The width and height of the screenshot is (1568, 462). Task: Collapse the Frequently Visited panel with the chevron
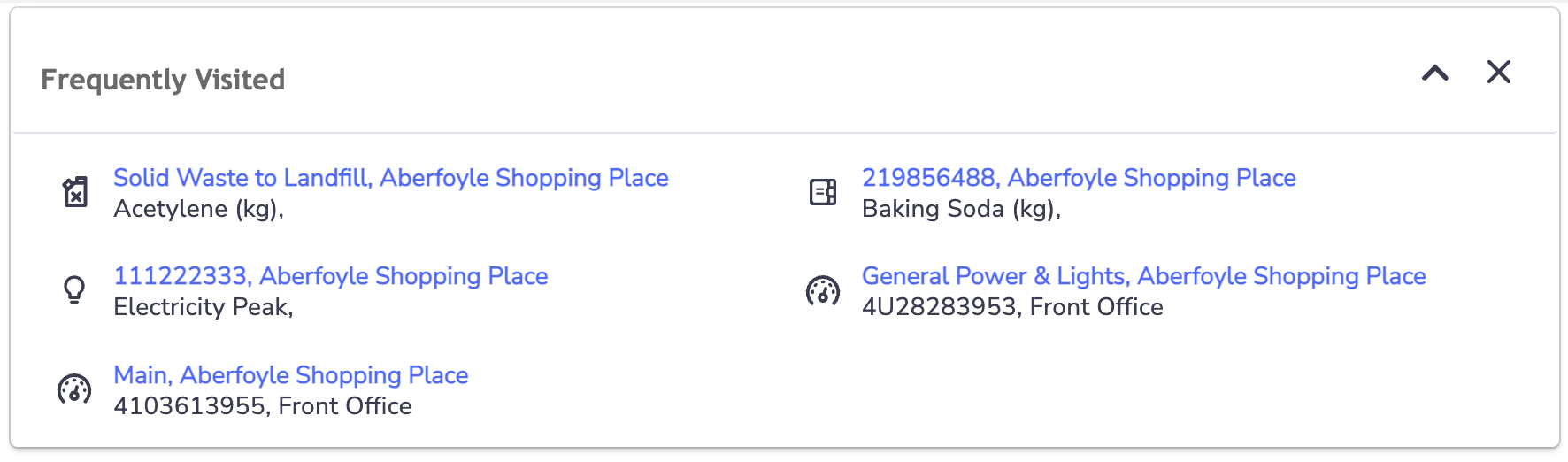1435,73
